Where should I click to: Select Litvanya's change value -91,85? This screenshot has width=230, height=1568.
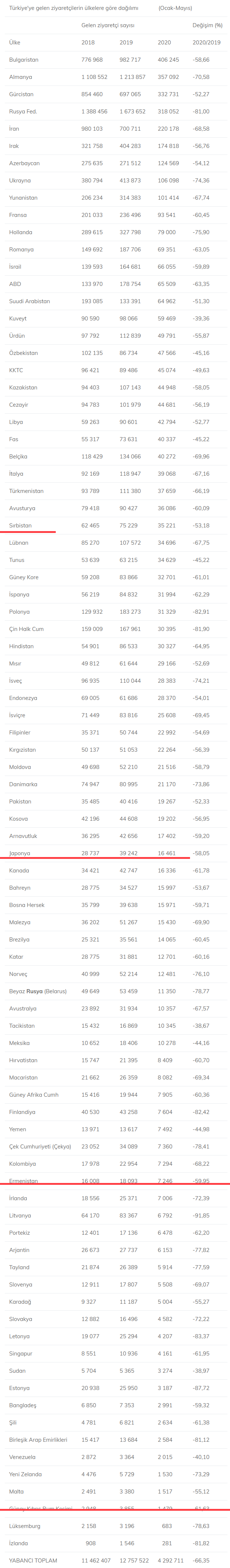coord(201,1216)
